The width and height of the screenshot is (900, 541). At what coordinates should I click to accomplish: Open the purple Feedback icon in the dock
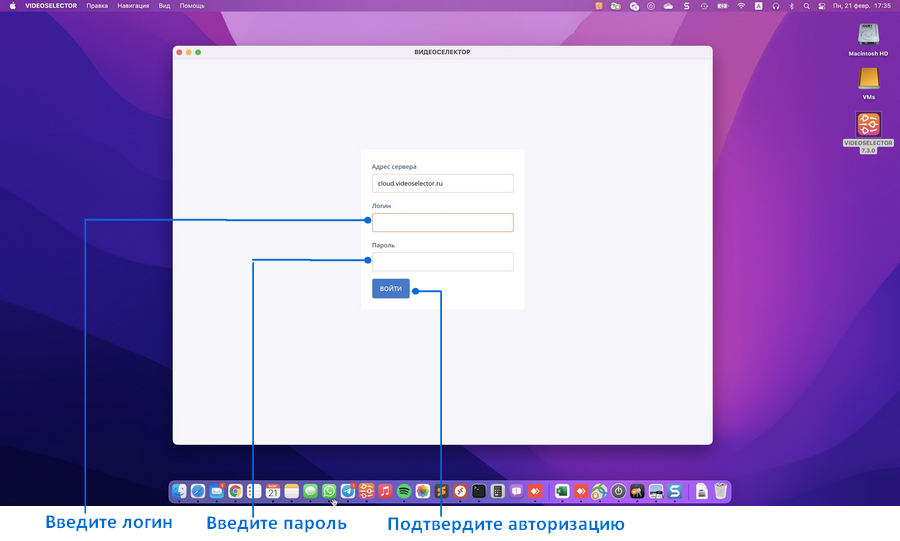pos(517,491)
